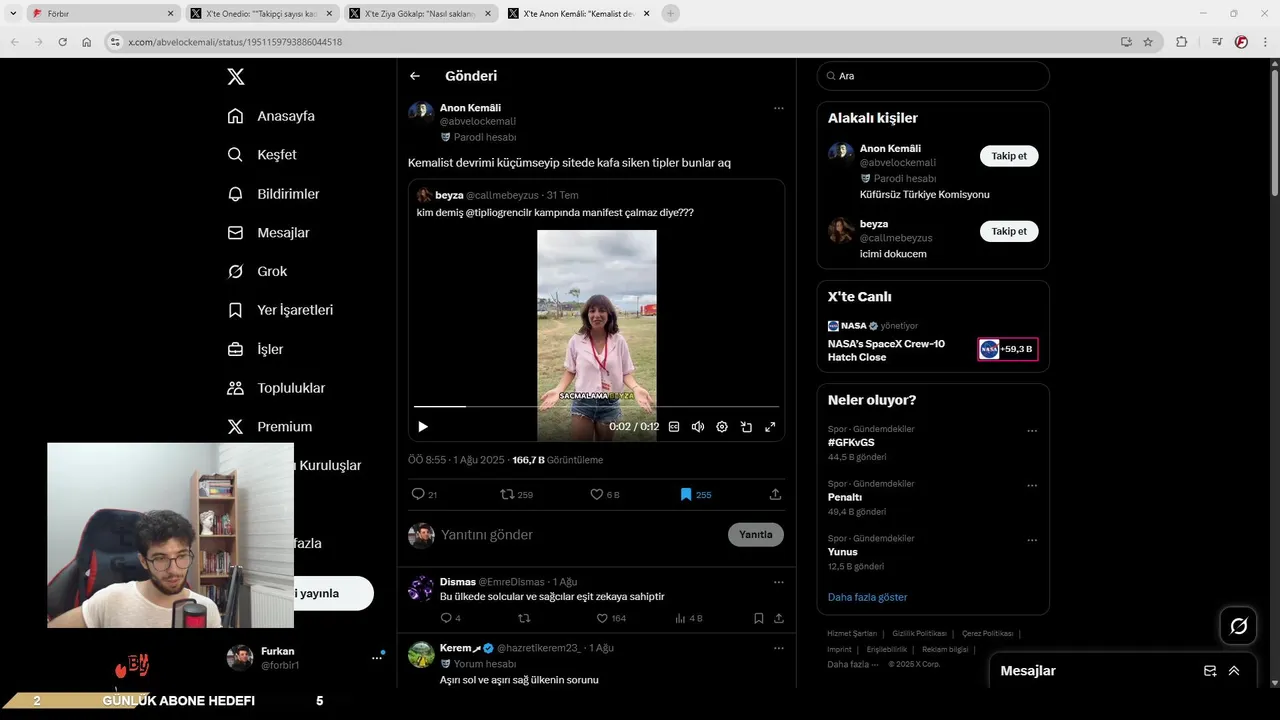Open Mesajlar in the sidebar
The image size is (1280, 720).
click(268, 233)
